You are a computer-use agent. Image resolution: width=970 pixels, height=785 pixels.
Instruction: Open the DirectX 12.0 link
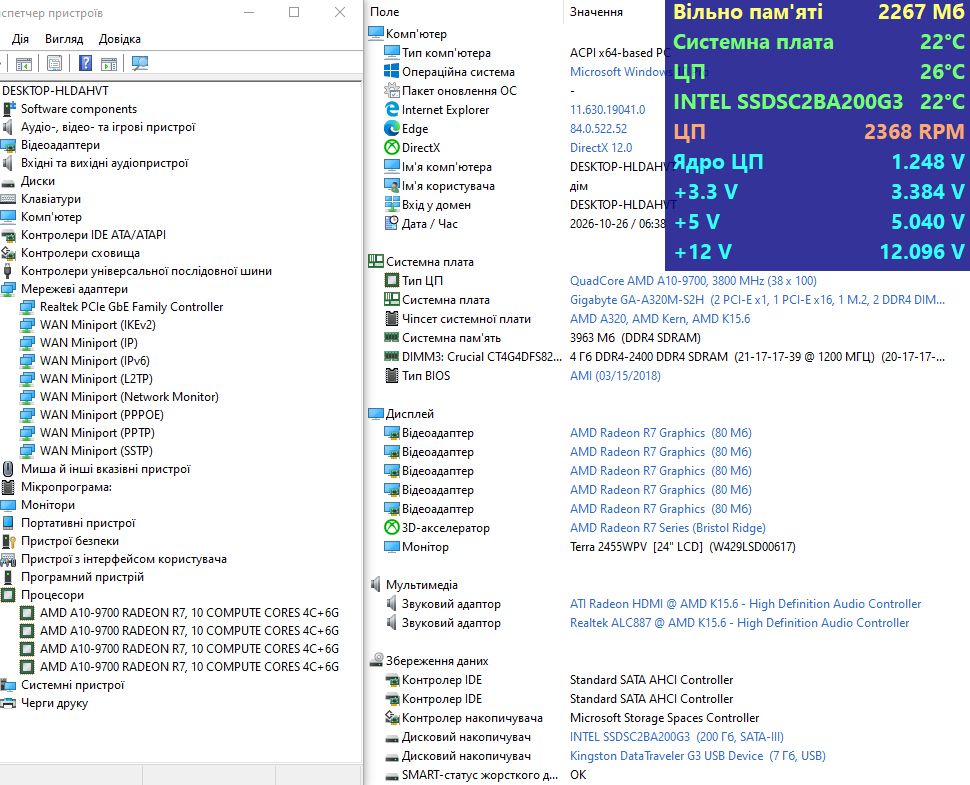(x=601, y=148)
